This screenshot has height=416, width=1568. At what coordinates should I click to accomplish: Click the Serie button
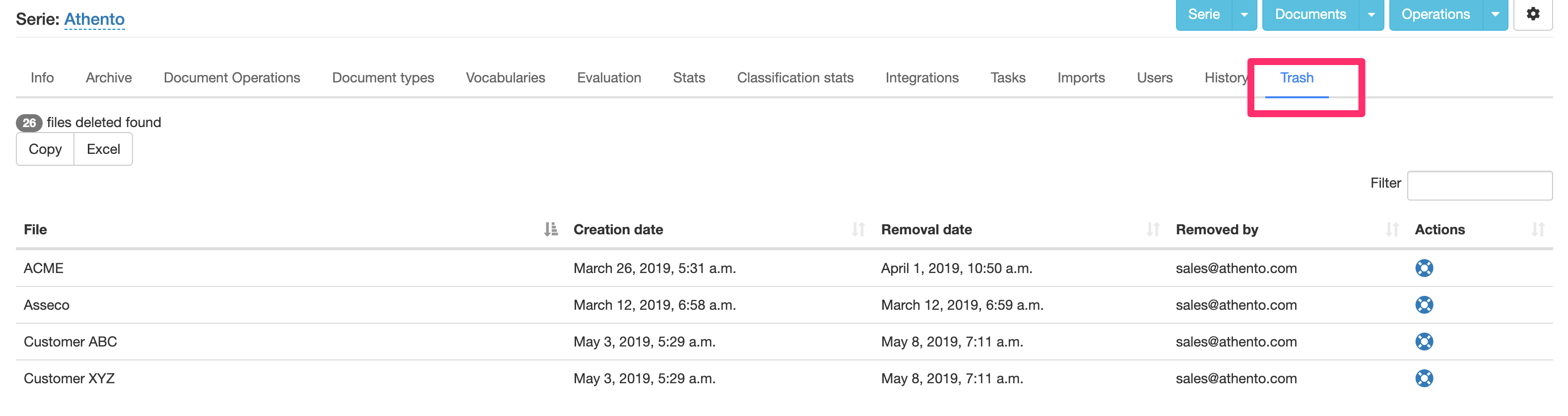(x=1204, y=14)
